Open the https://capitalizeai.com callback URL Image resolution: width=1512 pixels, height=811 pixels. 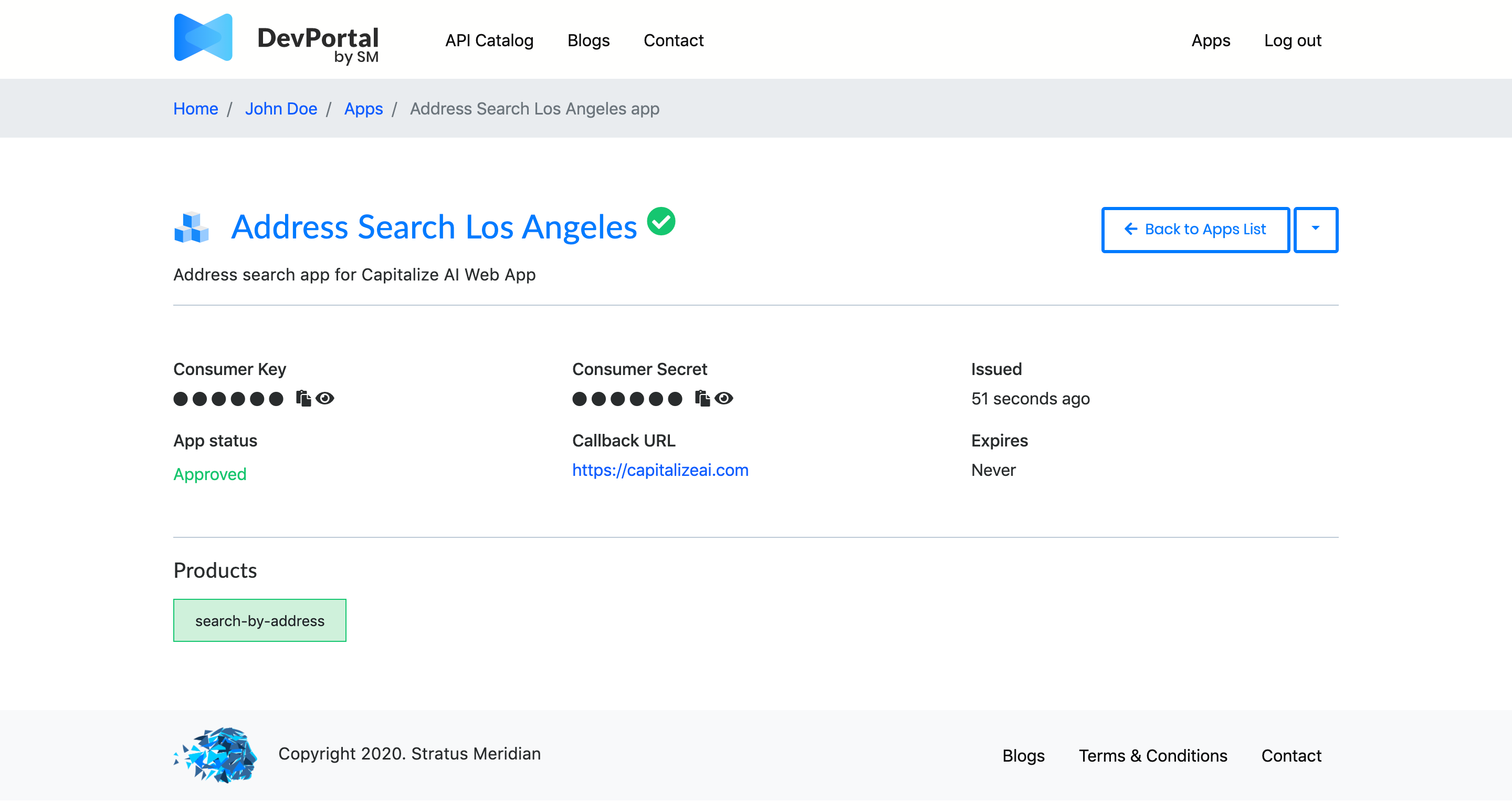(x=660, y=470)
